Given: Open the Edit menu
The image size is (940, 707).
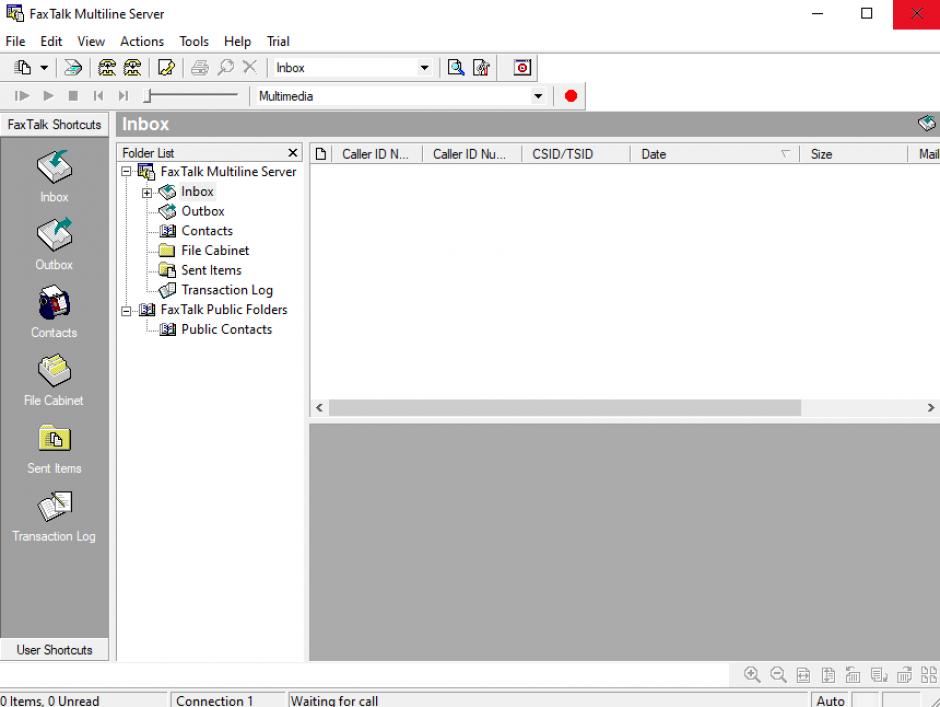Looking at the screenshot, I should click(51, 41).
